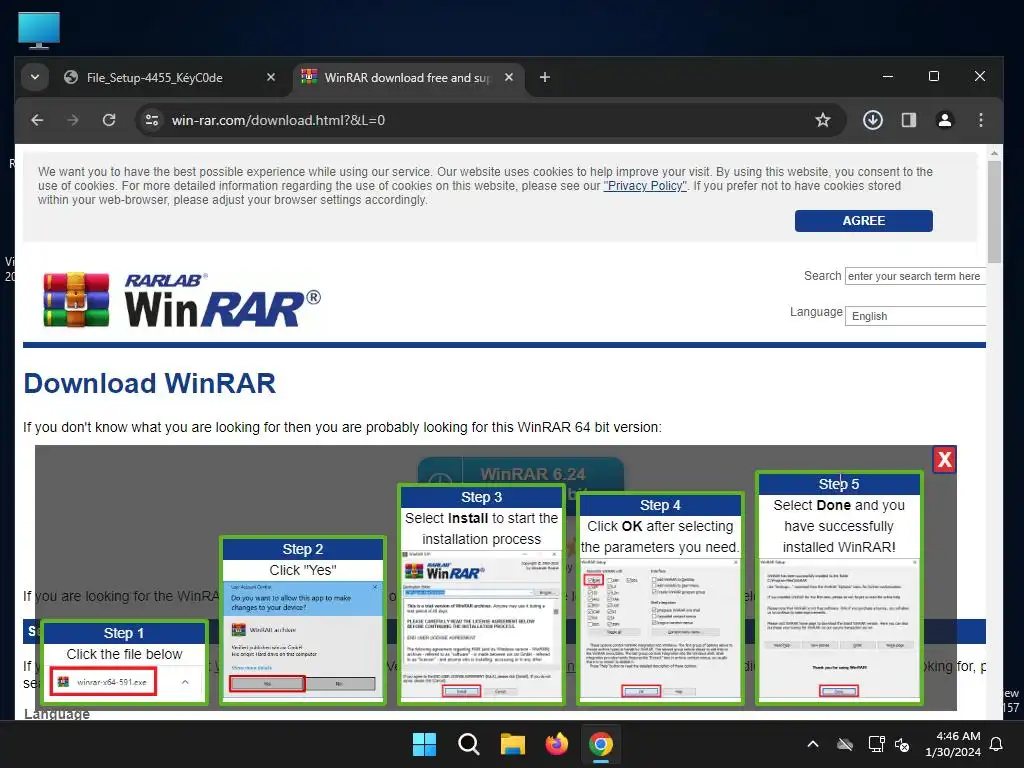Open the Windows Start menu
This screenshot has height=768, width=1024.
[424, 744]
